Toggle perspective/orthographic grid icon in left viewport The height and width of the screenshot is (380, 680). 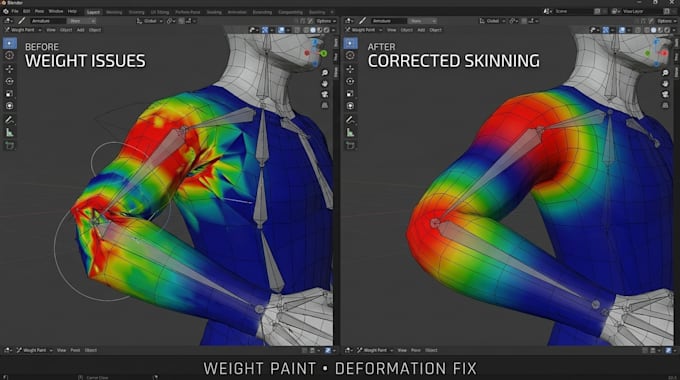pyautogui.click(x=325, y=105)
